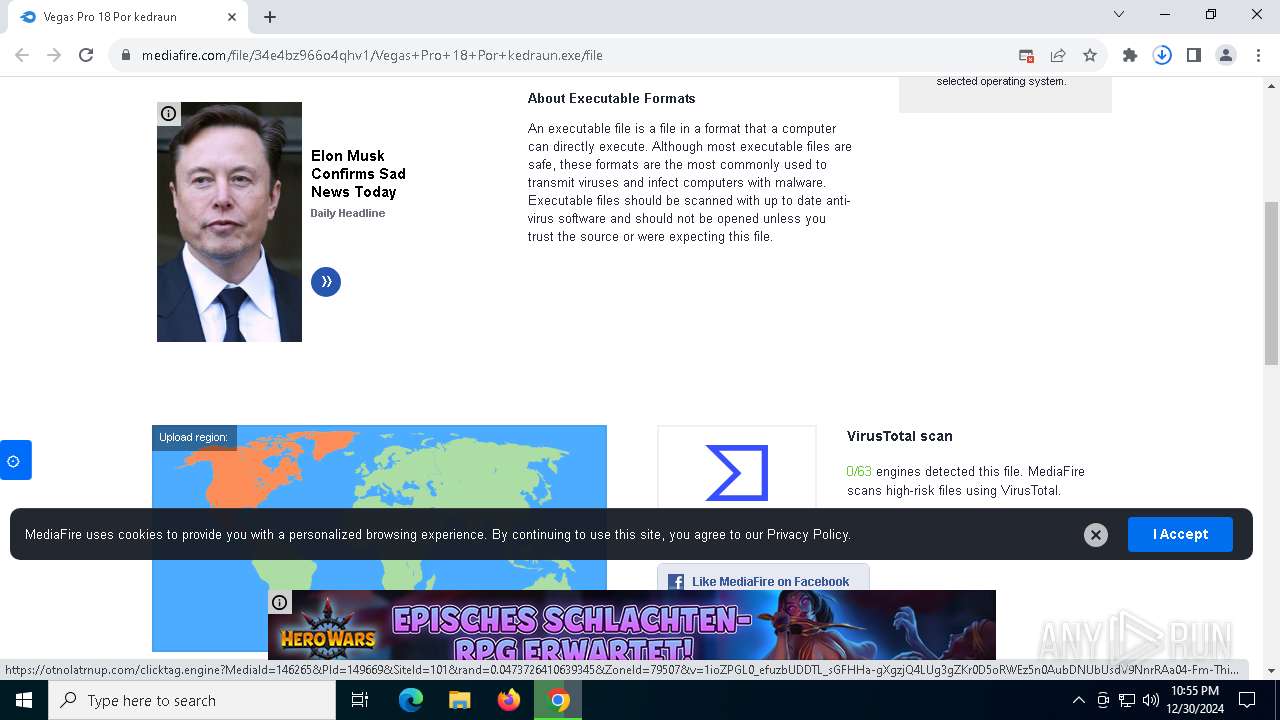Open the Elon Musk ad info icon
The width and height of the screenshot is (1280, 720).
click(168, 113)
